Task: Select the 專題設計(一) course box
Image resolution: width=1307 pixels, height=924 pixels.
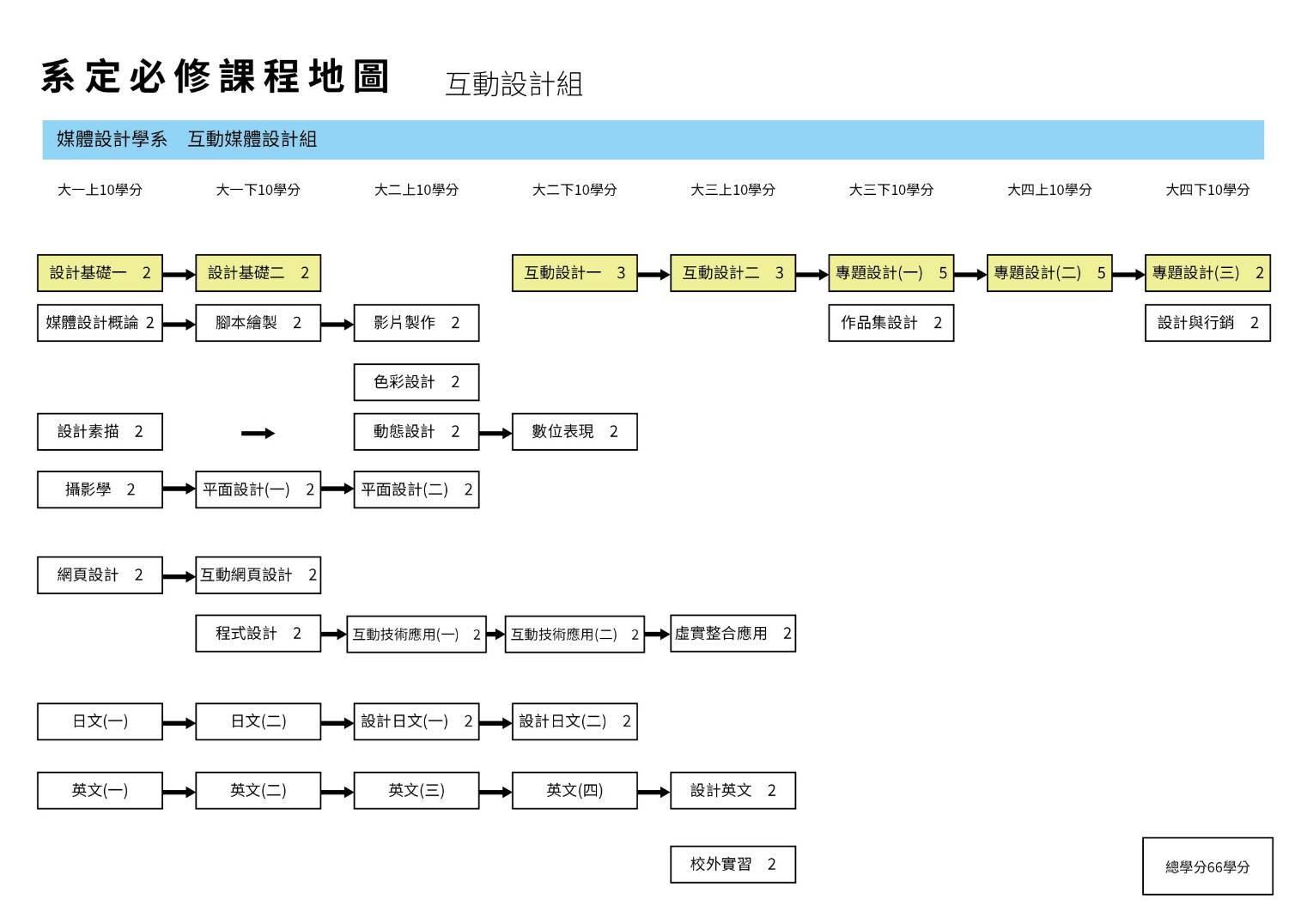Action: [891, 273]
